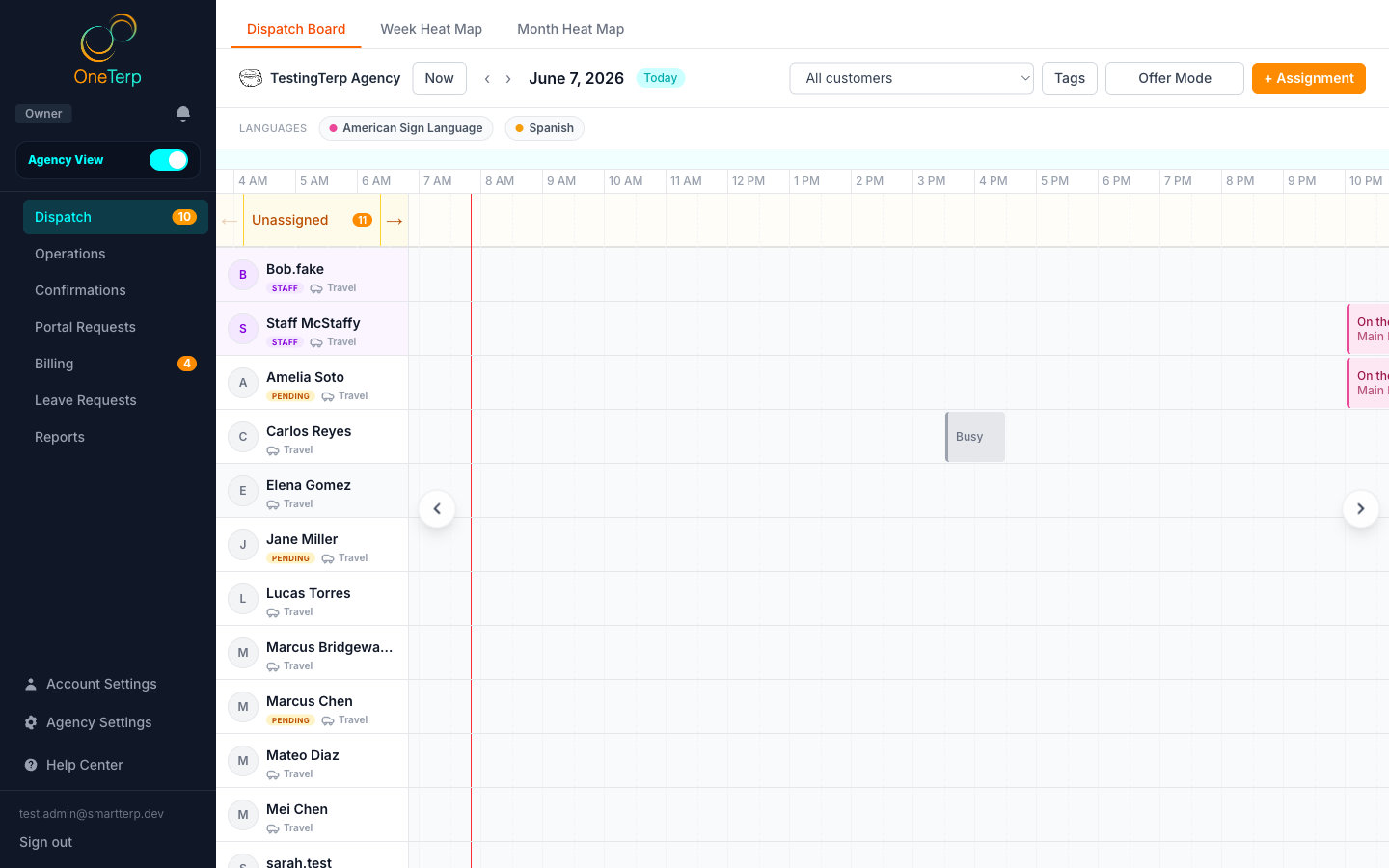Open the Busy block on Carlos Reyes row
1389x868 pixels.
click(975, 437)
